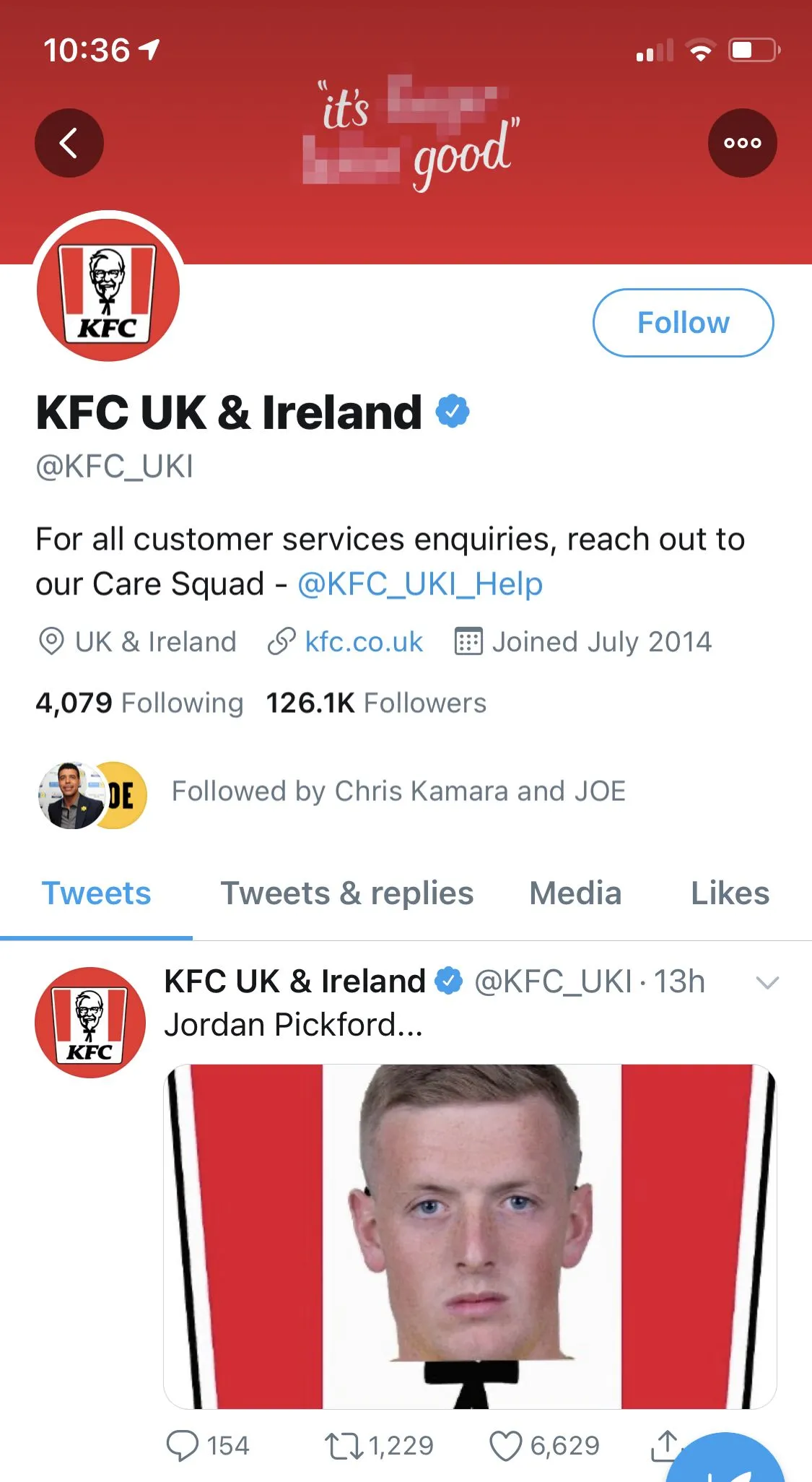Tap the share icon on the tweet
812x1482 pixels.
[665, 1444]
